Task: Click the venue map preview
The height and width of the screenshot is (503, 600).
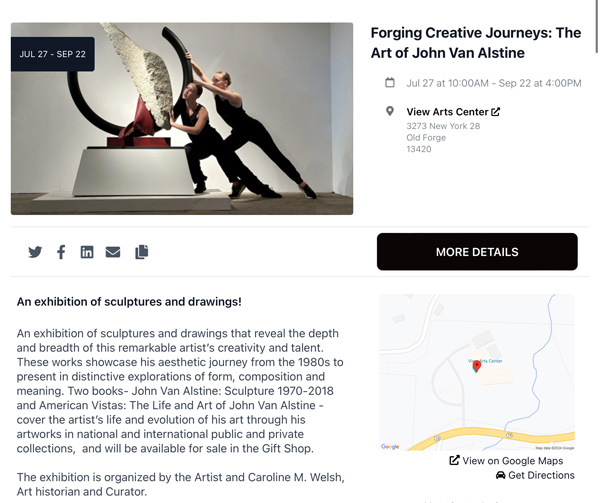Action: (477, 372)
